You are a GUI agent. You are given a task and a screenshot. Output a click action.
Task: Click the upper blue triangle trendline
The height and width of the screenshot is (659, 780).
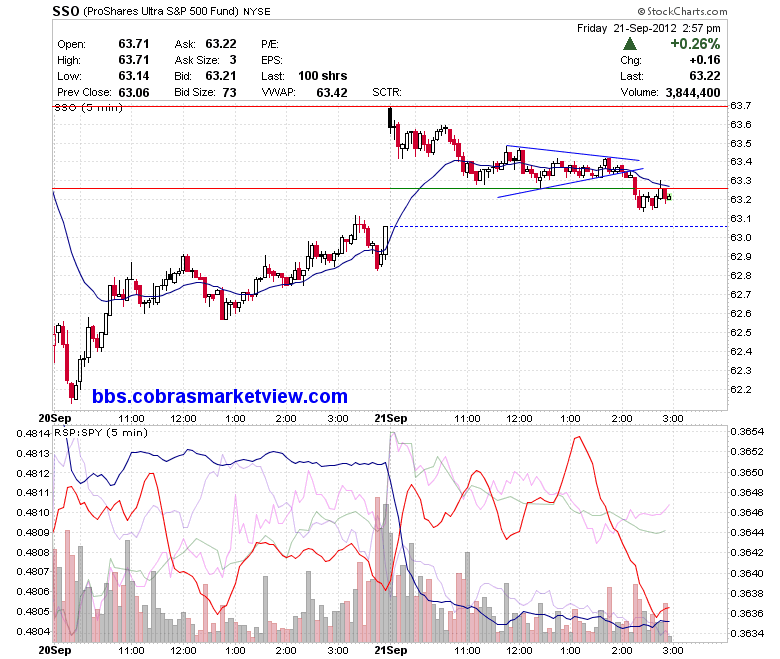point(573,153)
